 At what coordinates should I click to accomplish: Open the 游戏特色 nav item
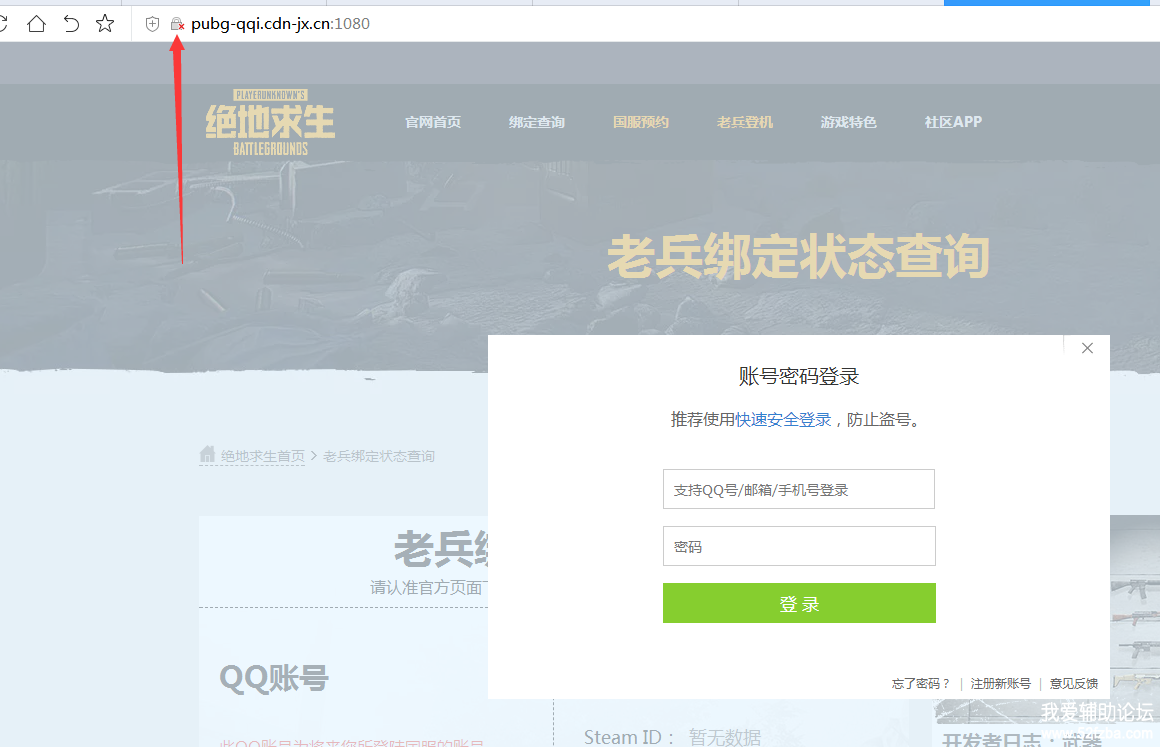coord(849,122)
